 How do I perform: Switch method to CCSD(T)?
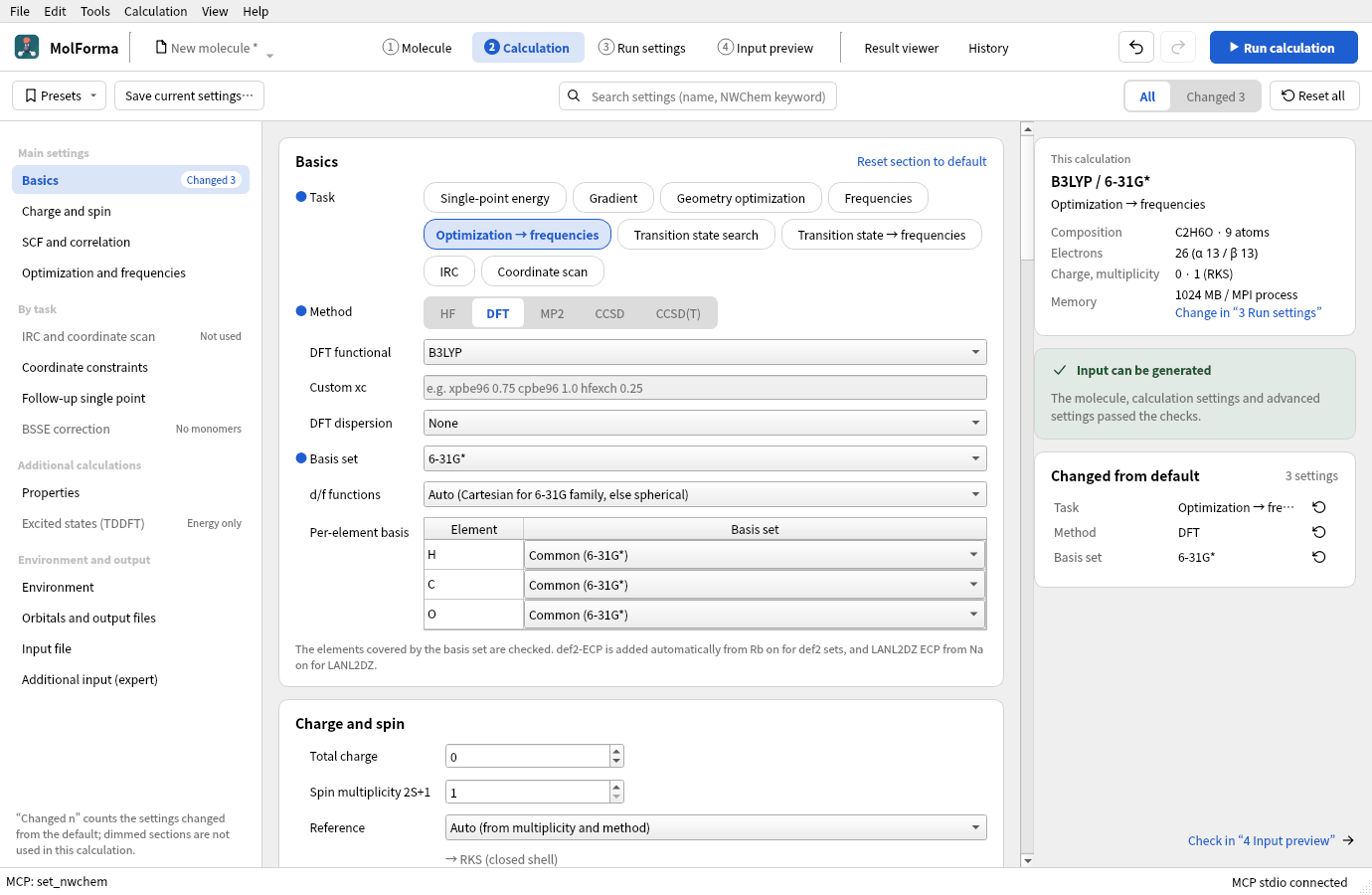pyautogui.click(x=678, y=313)
